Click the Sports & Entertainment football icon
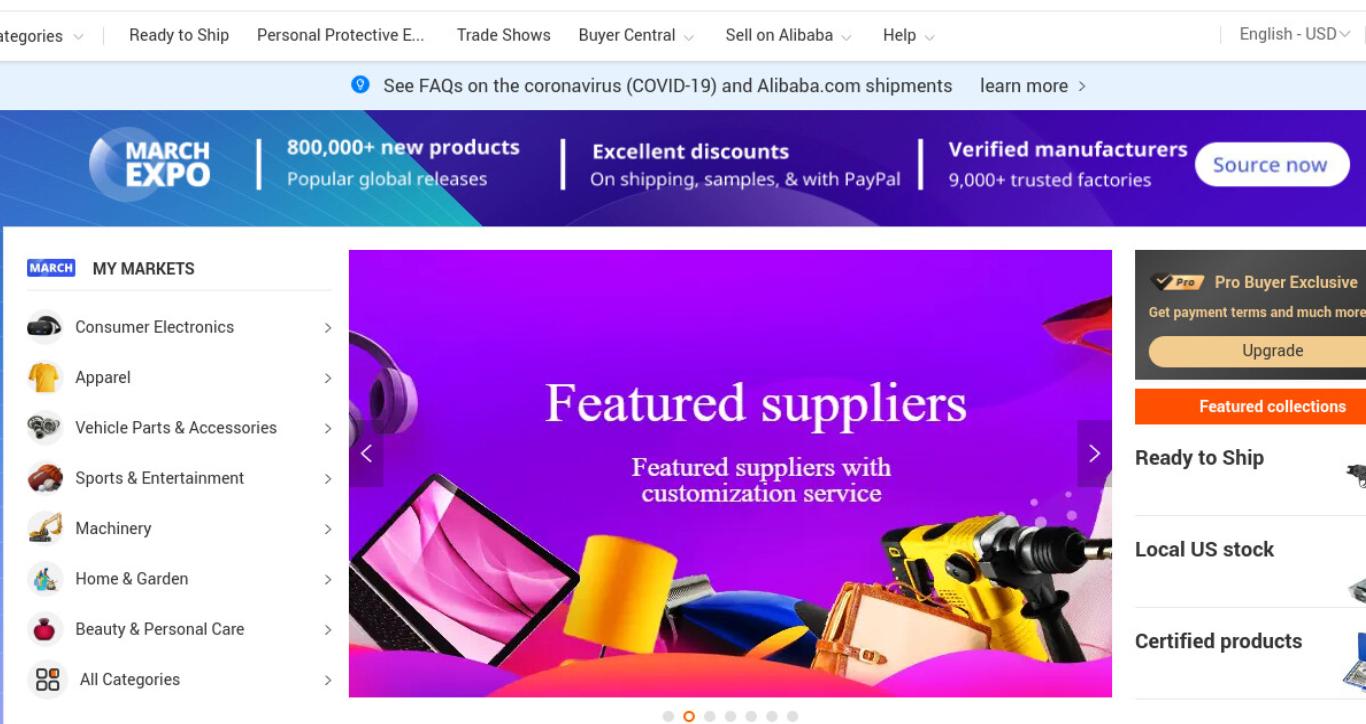This screenshot has height=724, width=1366. click(45, 478)
